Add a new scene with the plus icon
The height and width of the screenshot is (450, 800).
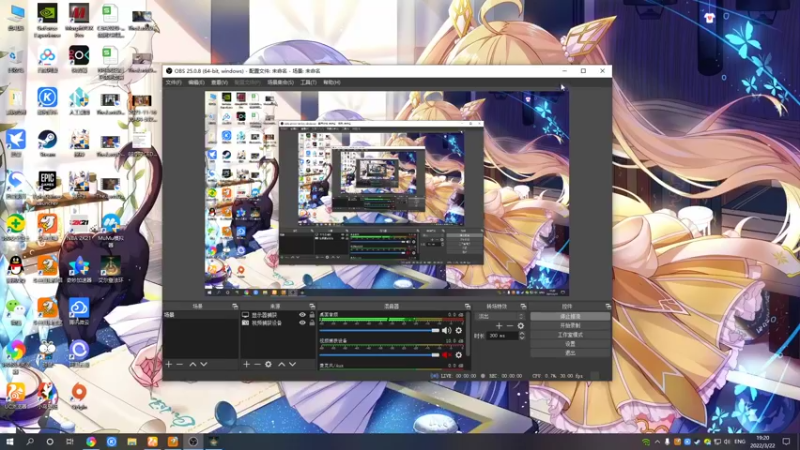point(169,364)
